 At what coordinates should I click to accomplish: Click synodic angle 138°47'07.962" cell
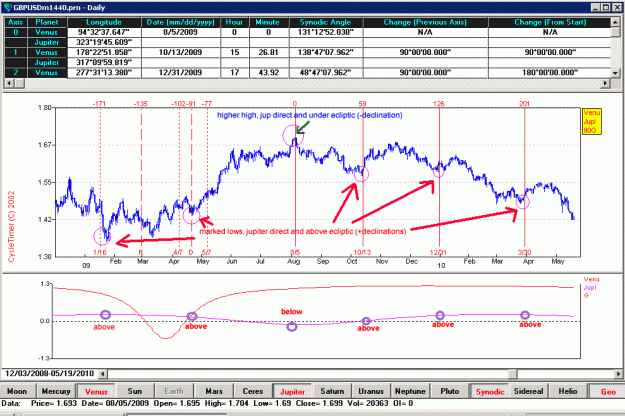pyautogui.click(x=325, y=52)
